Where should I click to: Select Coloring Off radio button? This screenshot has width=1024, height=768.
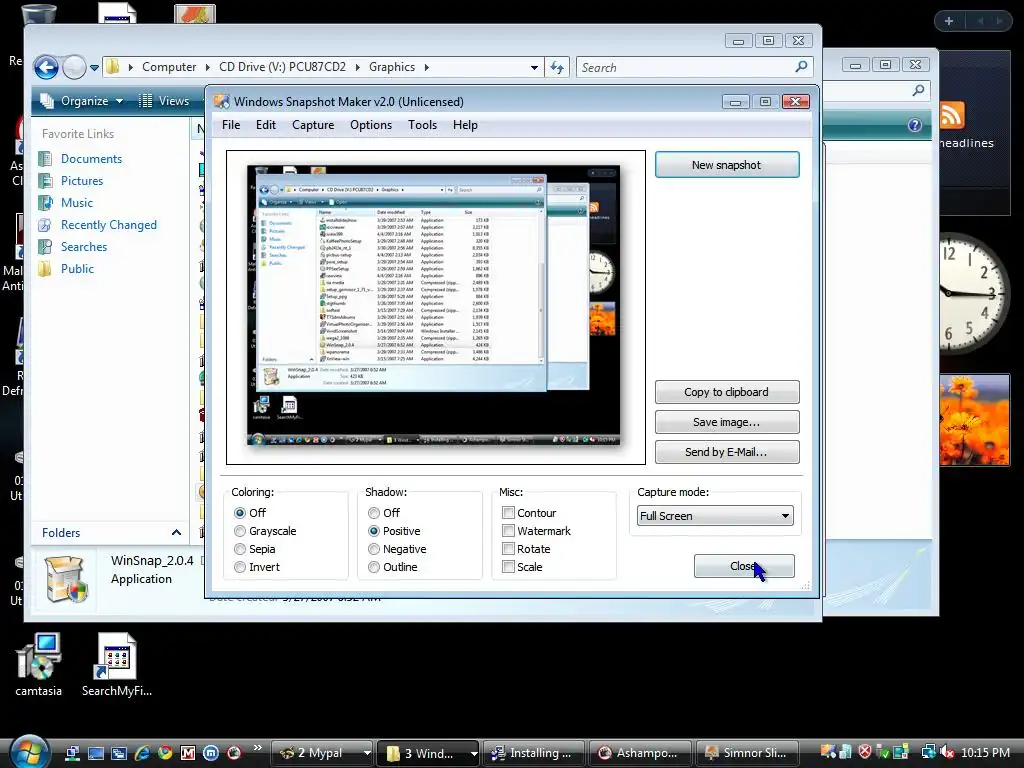click(240, 513)
